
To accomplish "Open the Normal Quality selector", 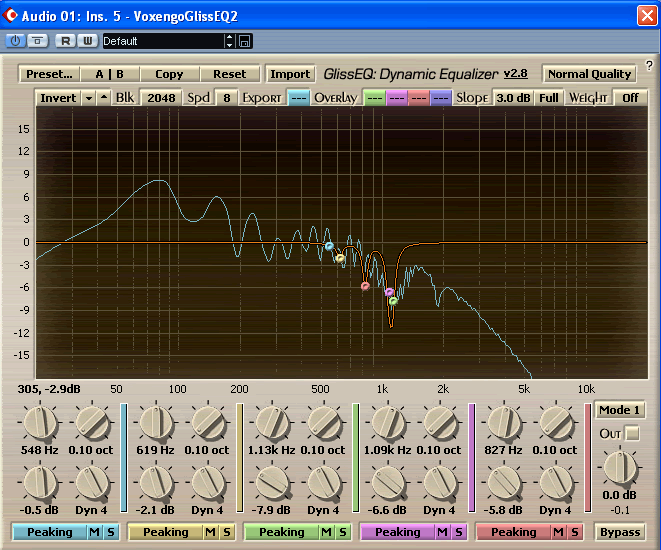I will click(x=589, y=74).
